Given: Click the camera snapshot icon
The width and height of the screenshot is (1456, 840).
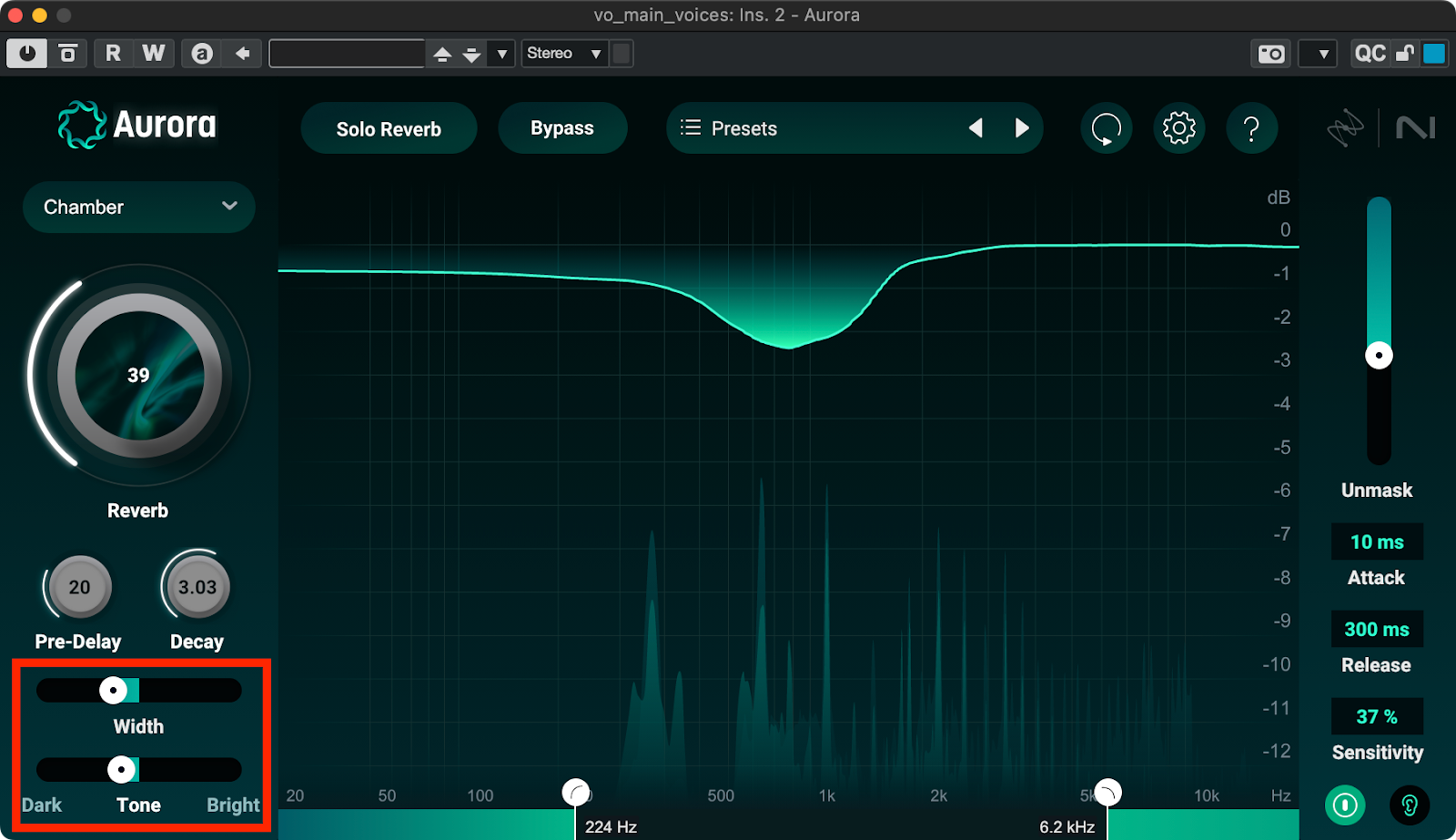Looking at the screenshot, I should tap(1271, 54).
